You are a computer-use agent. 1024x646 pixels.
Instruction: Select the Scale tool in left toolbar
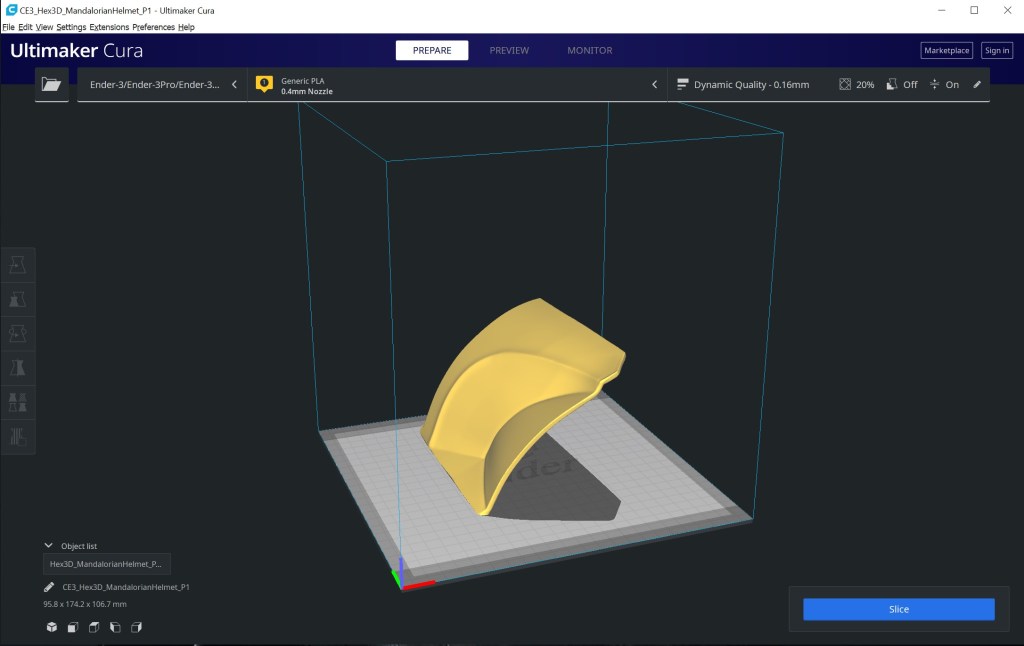[x=19, y=299]
